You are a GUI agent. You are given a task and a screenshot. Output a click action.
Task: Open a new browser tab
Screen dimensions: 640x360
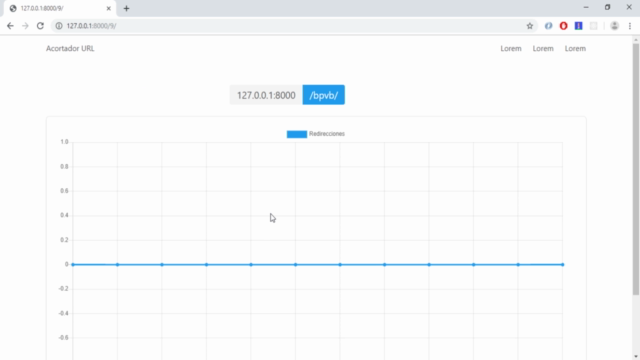126,8
